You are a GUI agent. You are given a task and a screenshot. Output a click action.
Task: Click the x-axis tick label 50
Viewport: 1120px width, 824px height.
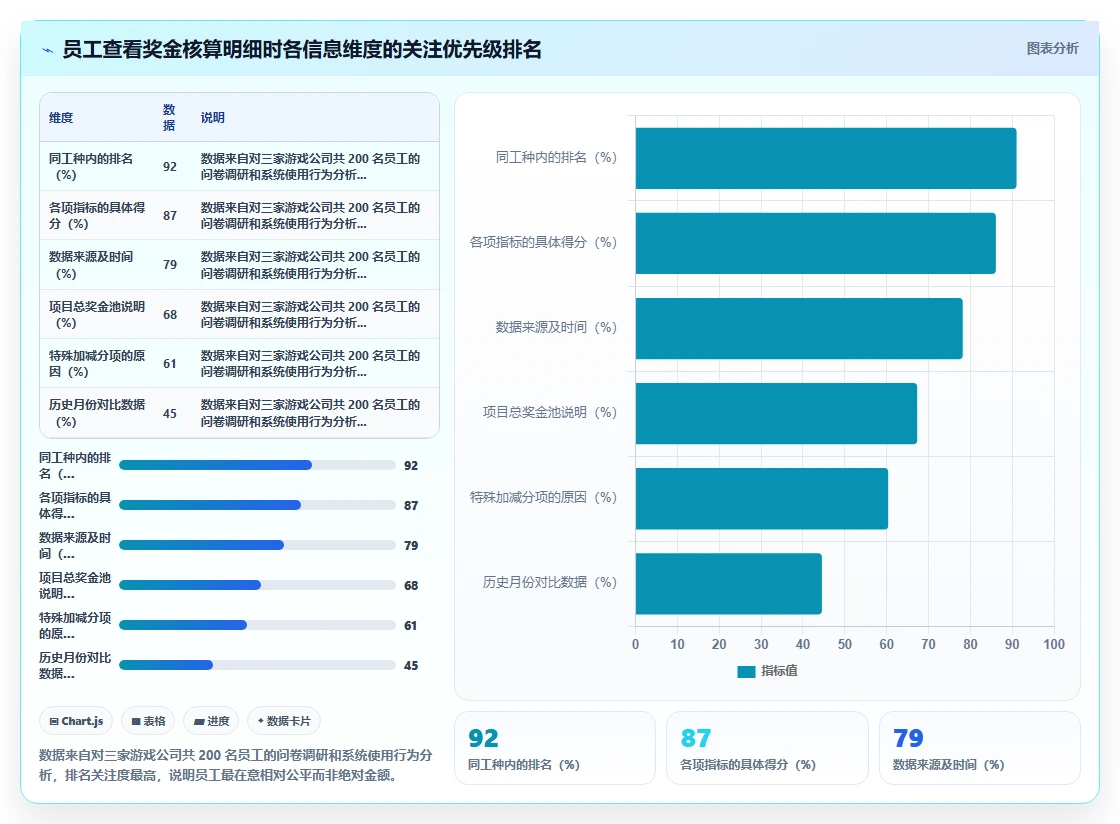coord(845,644)
